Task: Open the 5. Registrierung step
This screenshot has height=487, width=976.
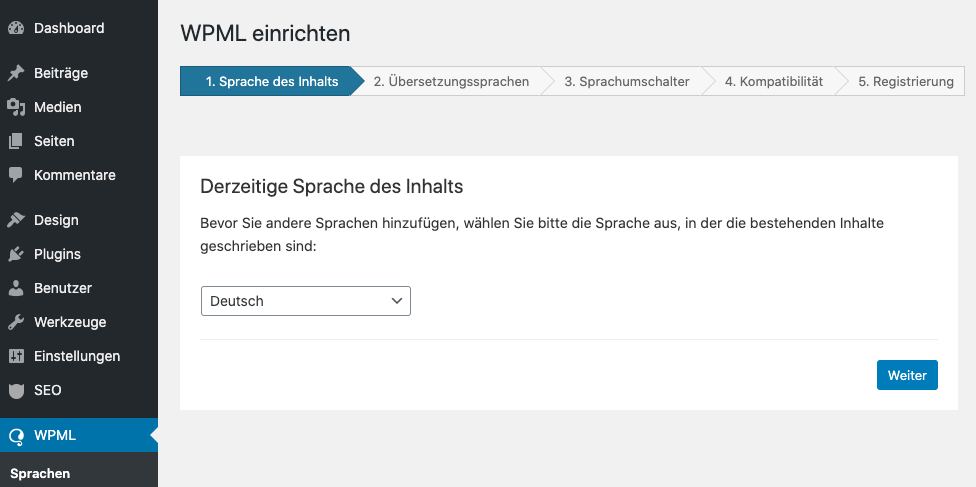Action: click(905, 82)
